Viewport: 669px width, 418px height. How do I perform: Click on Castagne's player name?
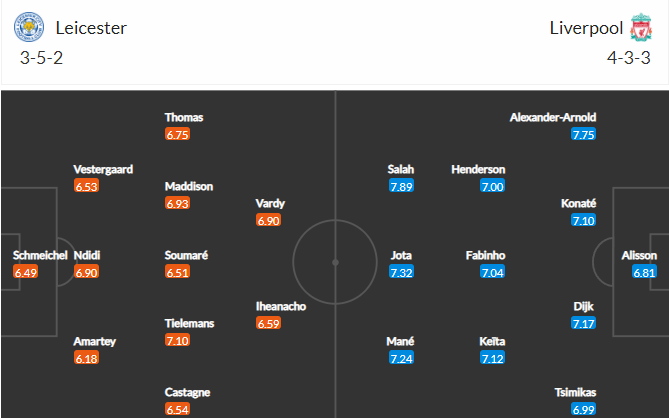click(x=187, y=392)
